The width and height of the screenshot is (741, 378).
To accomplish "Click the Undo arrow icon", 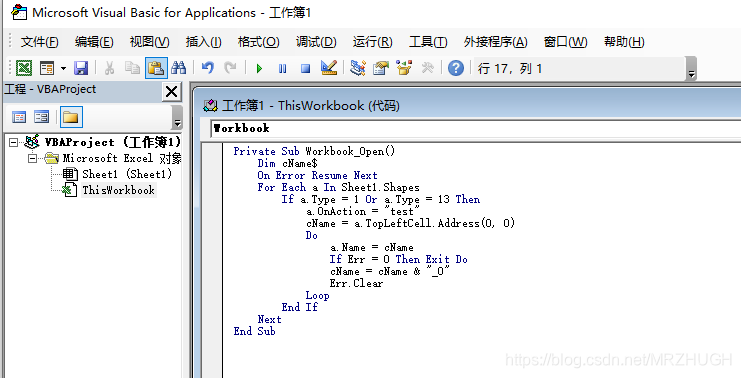I will pyautogui.click(x=207, y=69).
